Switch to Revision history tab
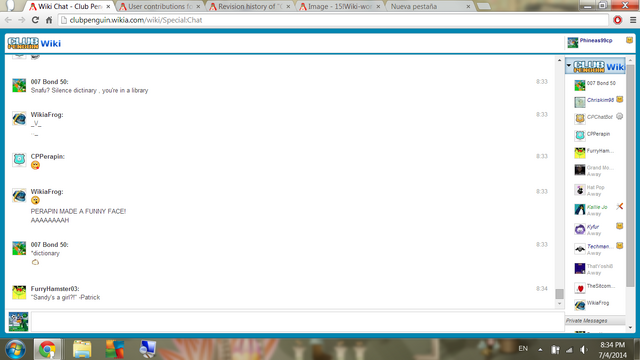Screen dimensions: 640x360 pyautogui.click(x=250, y=7)
